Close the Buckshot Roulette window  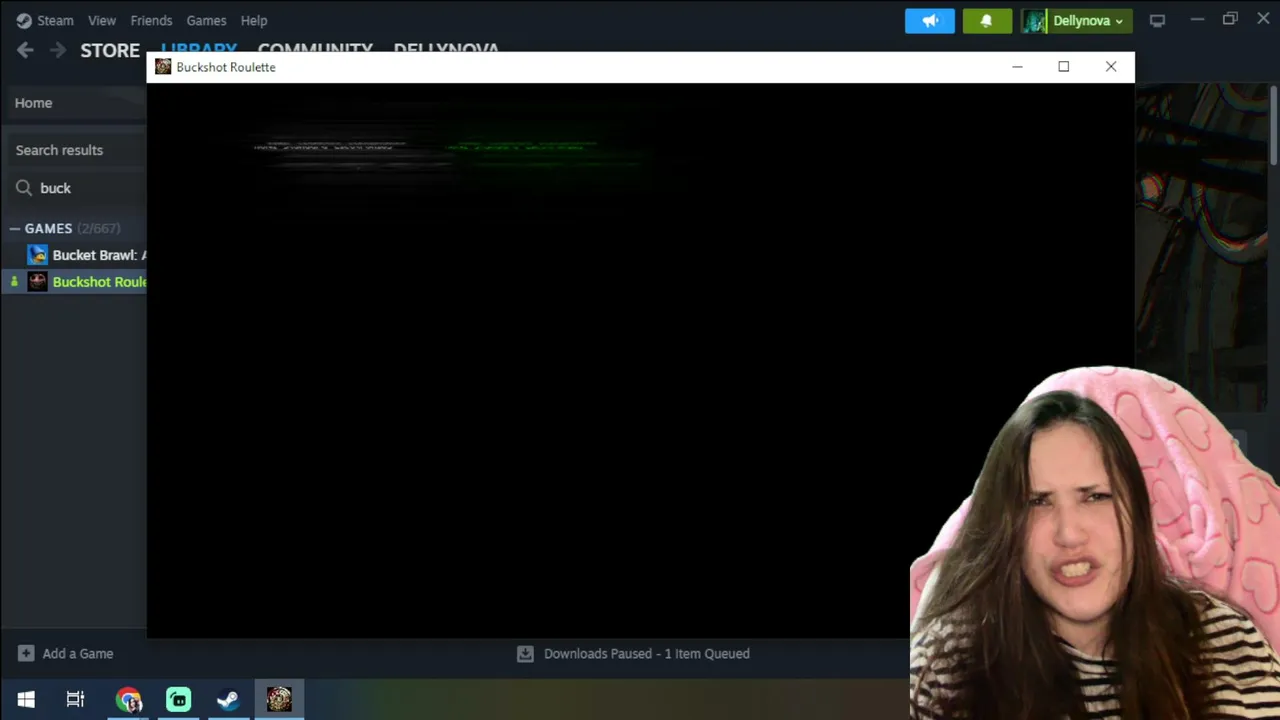coord(1111,67)
